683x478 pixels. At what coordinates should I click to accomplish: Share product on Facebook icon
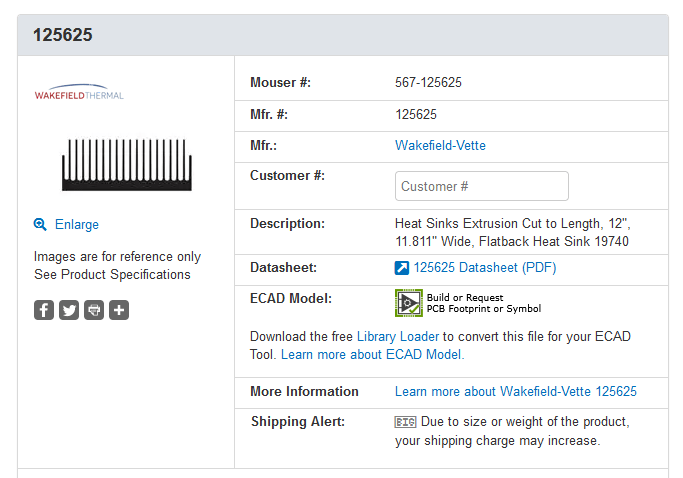pos(44,310)
